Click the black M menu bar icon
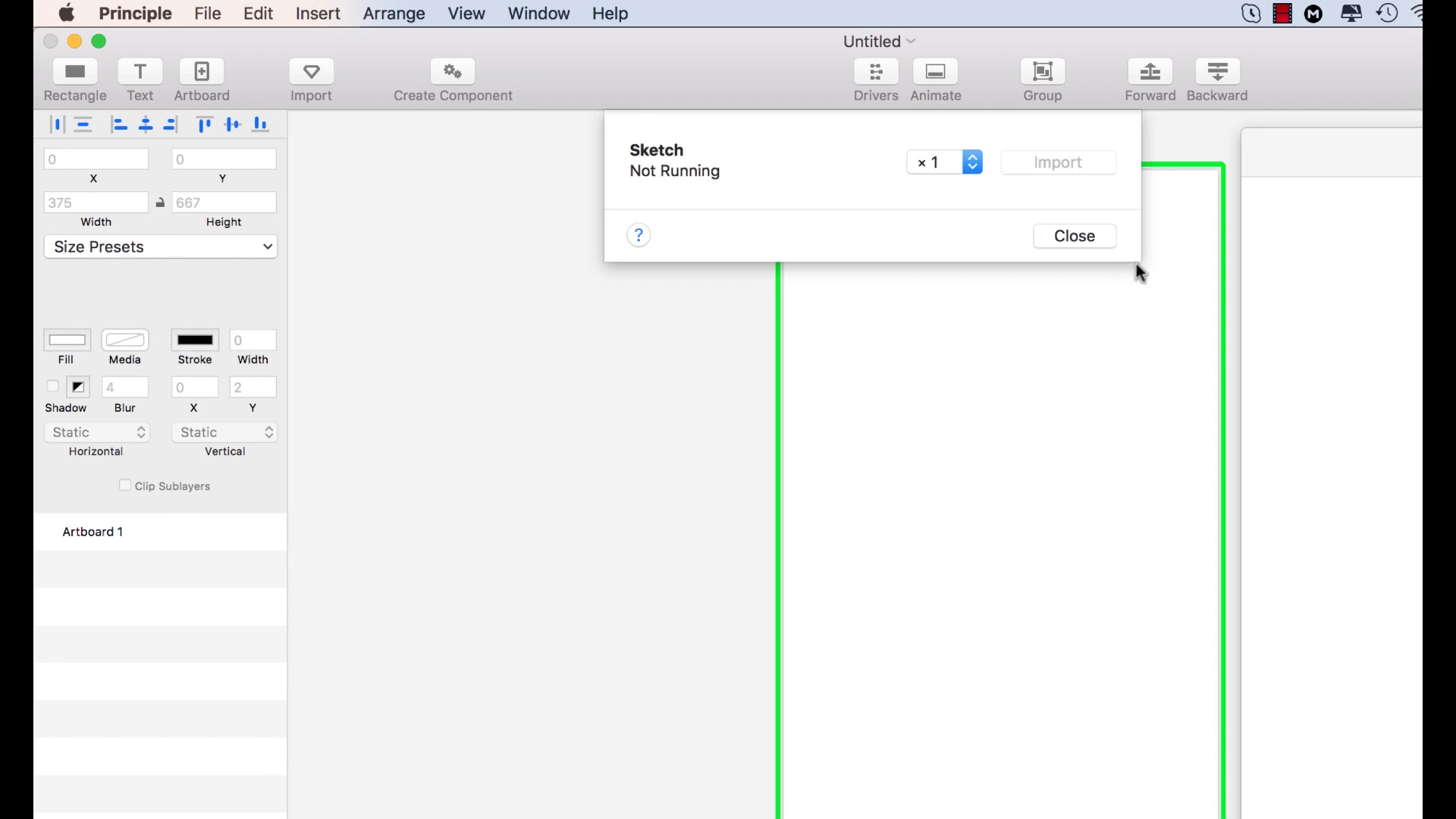Screen dimensions: 1456x819 1314,14
